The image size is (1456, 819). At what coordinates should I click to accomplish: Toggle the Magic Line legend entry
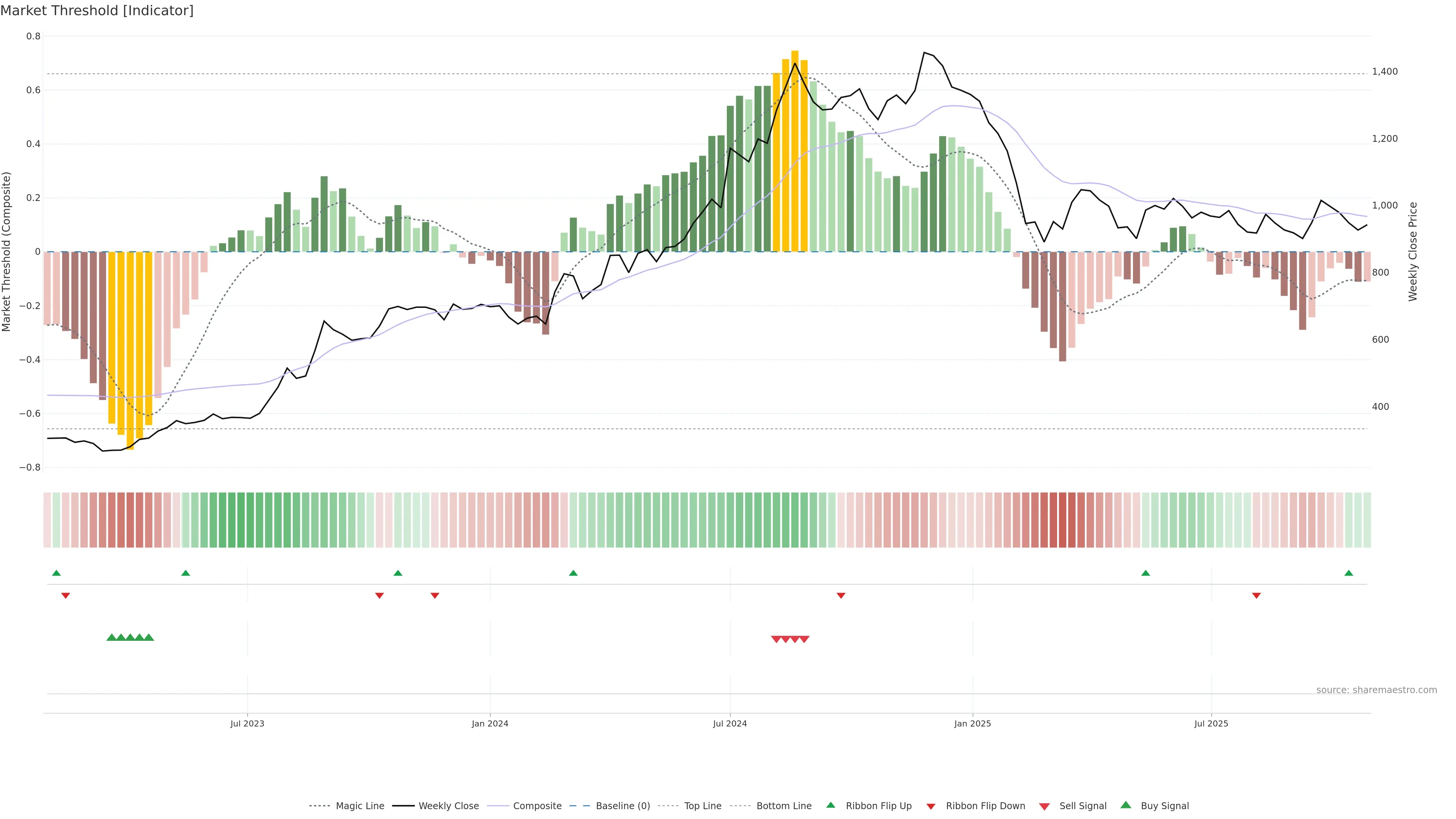click(359, 806)
